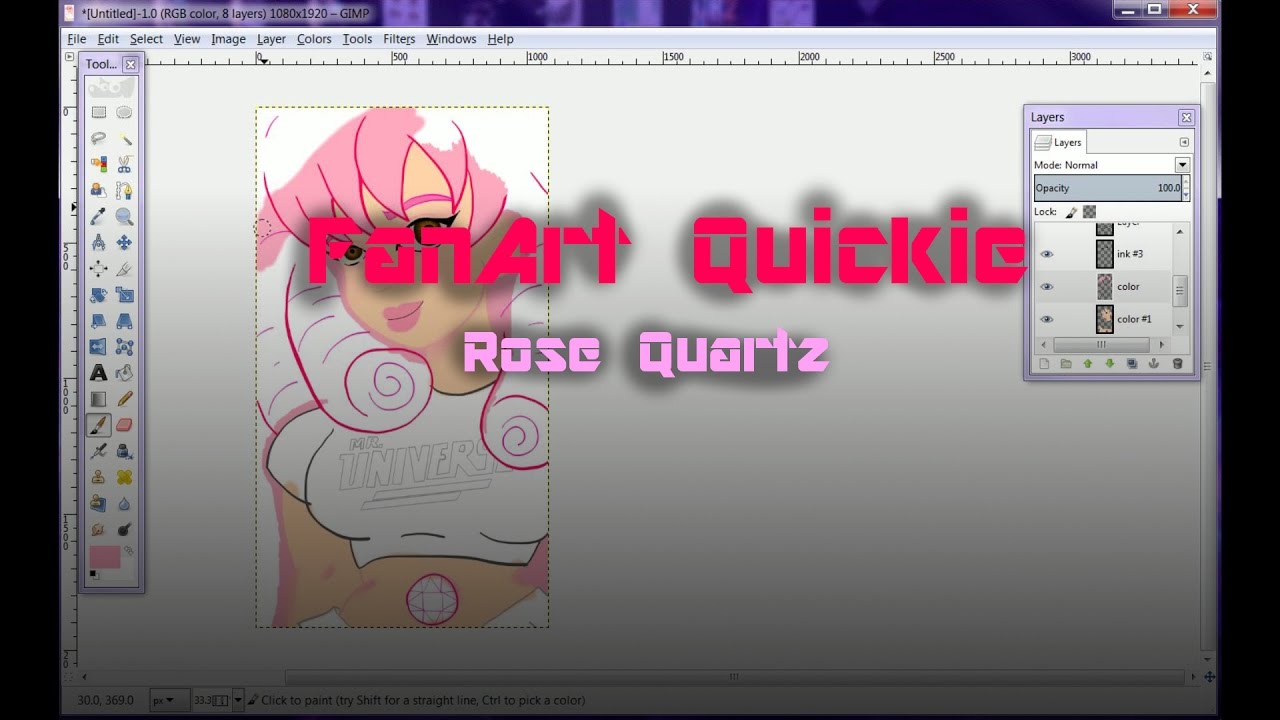The image size is (1280, 720).
Task: Open the zoom percentage dropdown
Action: (238, 700)
